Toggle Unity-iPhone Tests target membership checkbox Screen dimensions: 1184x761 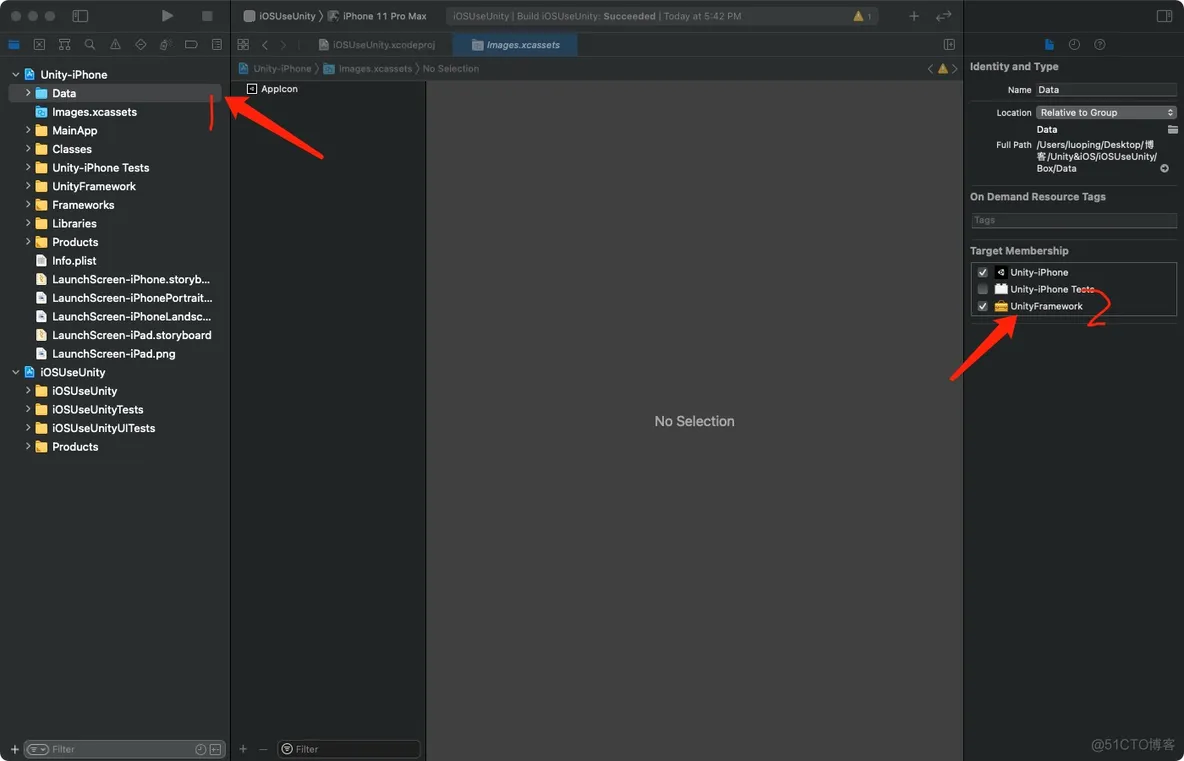click(982, 289)
